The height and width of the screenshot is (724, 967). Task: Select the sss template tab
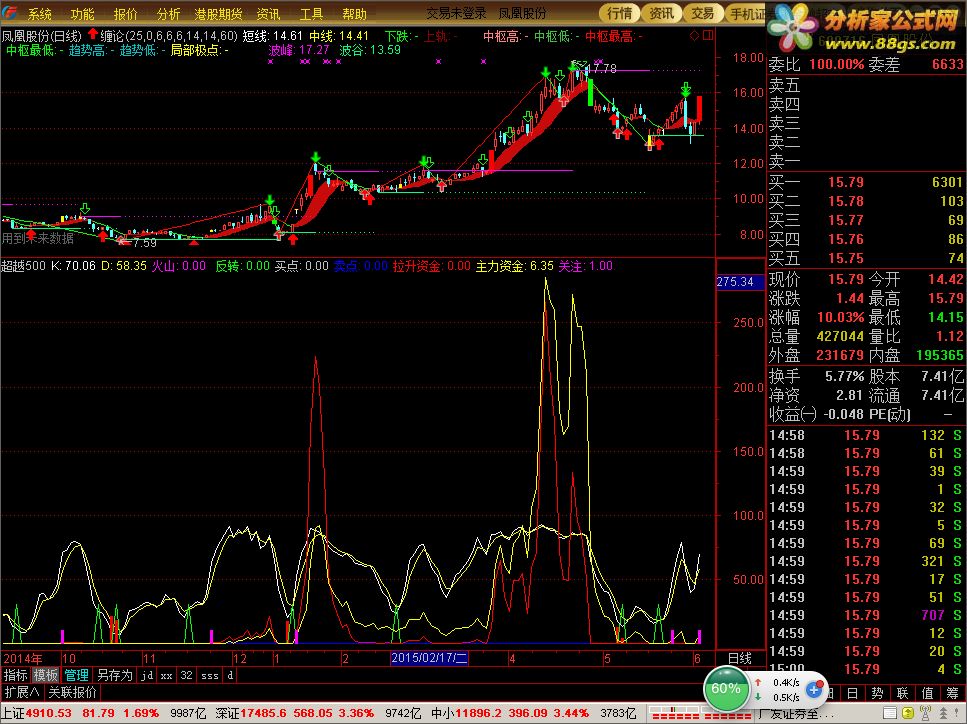pyautogui.click(x=210, y=675)
